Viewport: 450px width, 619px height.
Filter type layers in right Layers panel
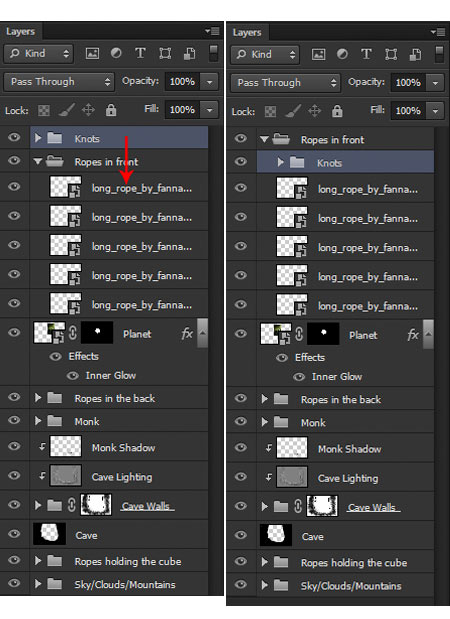click(x=366, y=54)
